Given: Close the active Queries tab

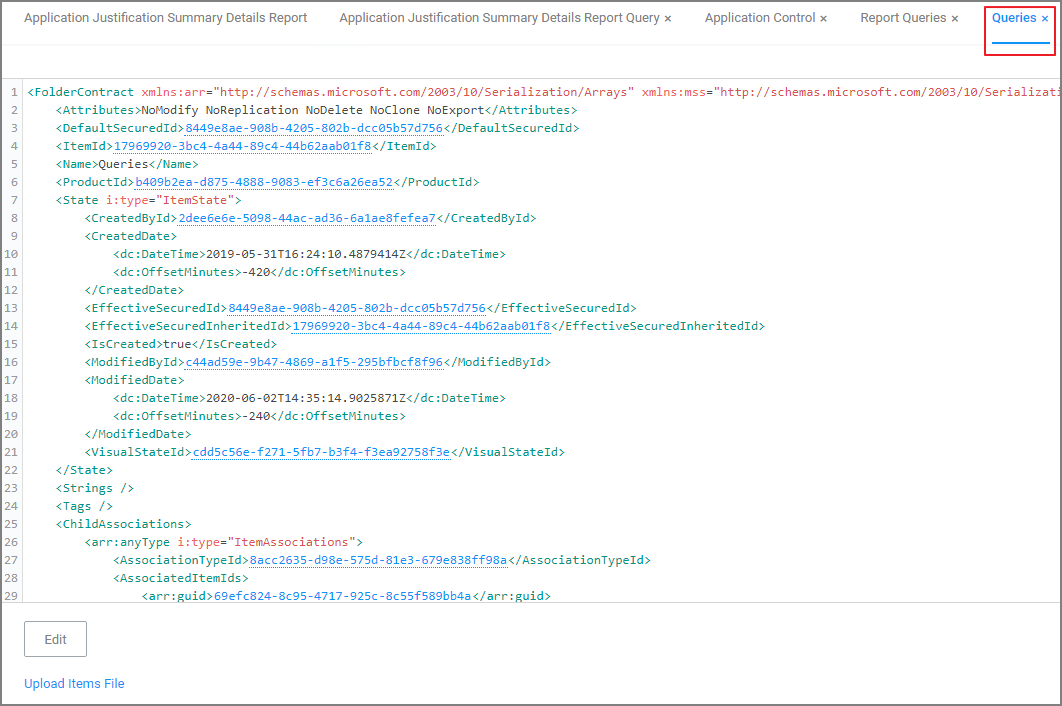Looking at the screenshot, I should click(1045, 19).
